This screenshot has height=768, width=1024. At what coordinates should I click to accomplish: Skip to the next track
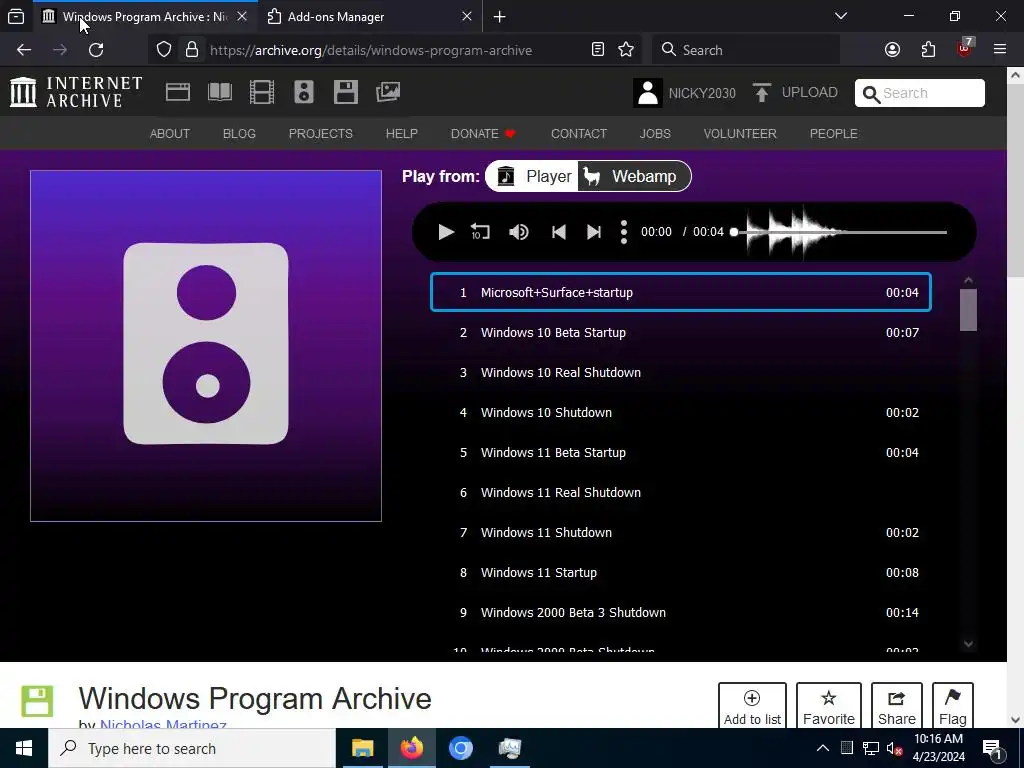pyautogui.click(x=594, y=232)
